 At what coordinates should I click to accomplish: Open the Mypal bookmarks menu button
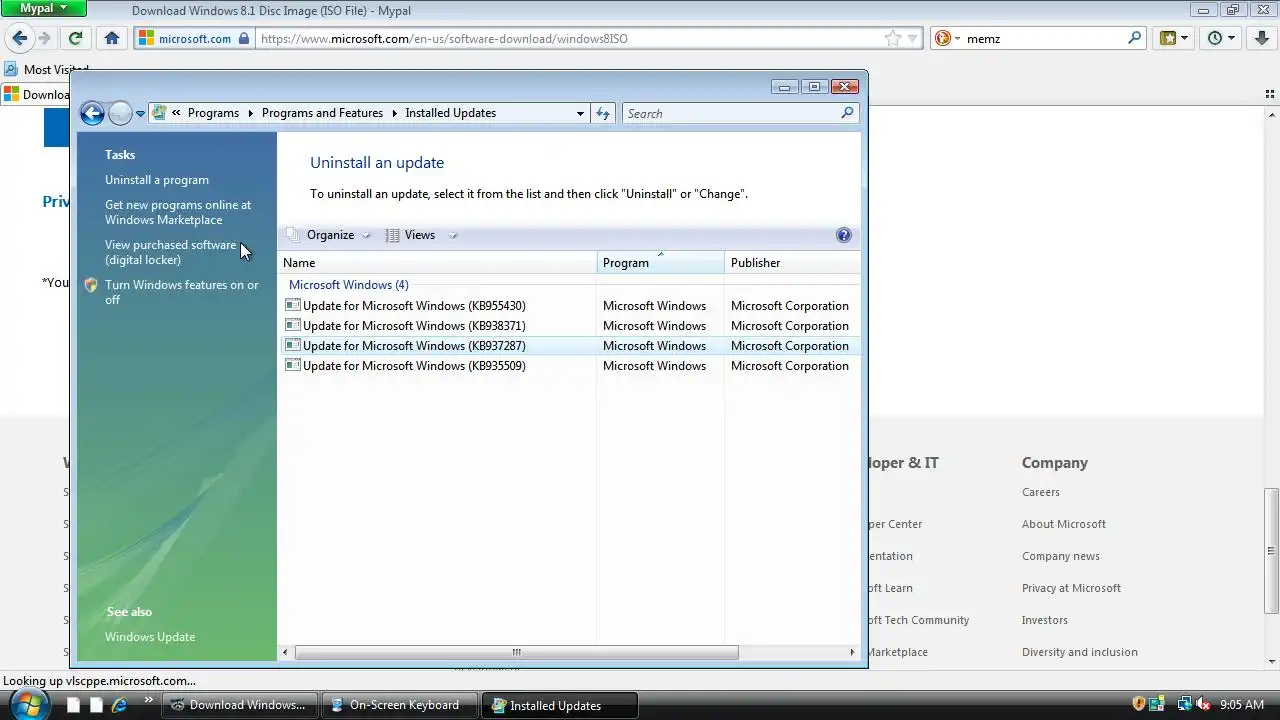pyautogui.click(x=1173, y=38)
